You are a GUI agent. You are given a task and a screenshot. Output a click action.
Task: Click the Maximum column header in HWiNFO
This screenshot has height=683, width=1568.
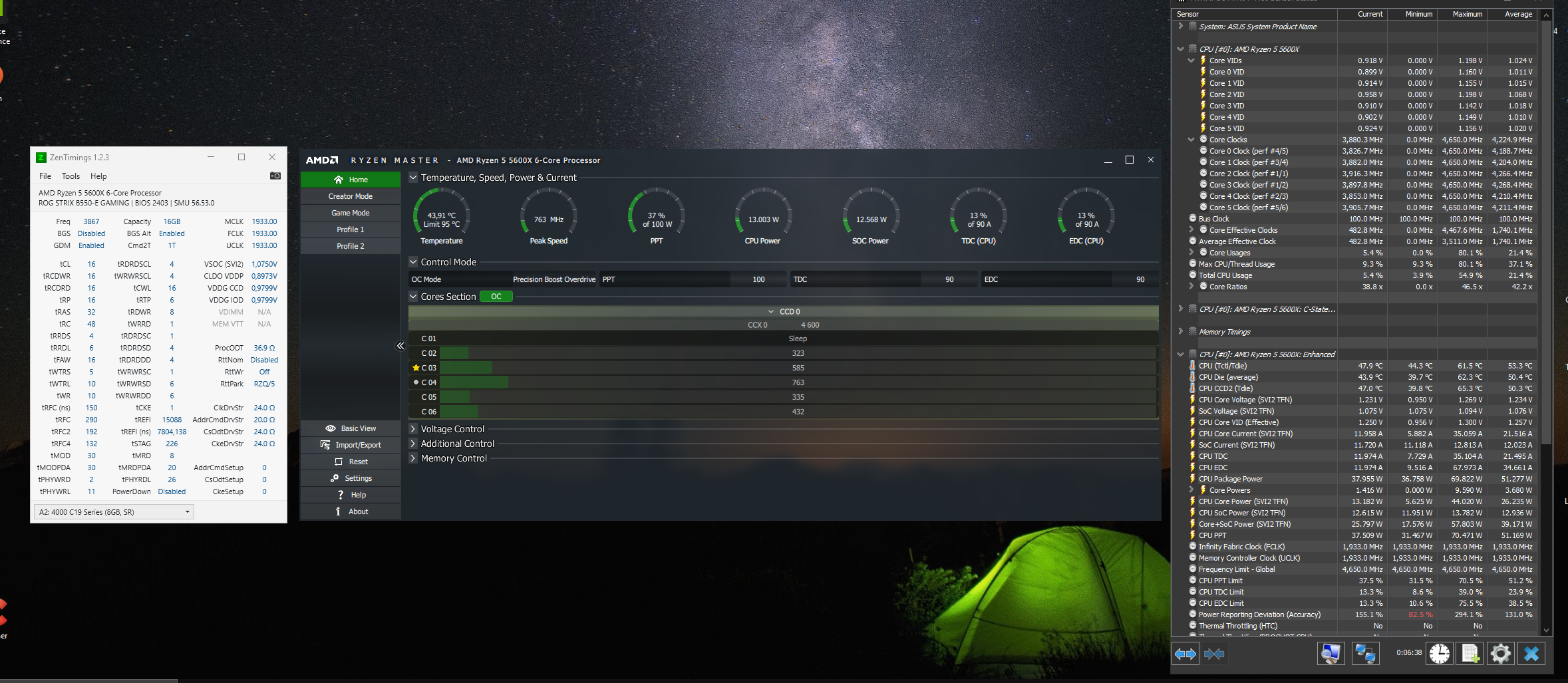pos(1462,14)
